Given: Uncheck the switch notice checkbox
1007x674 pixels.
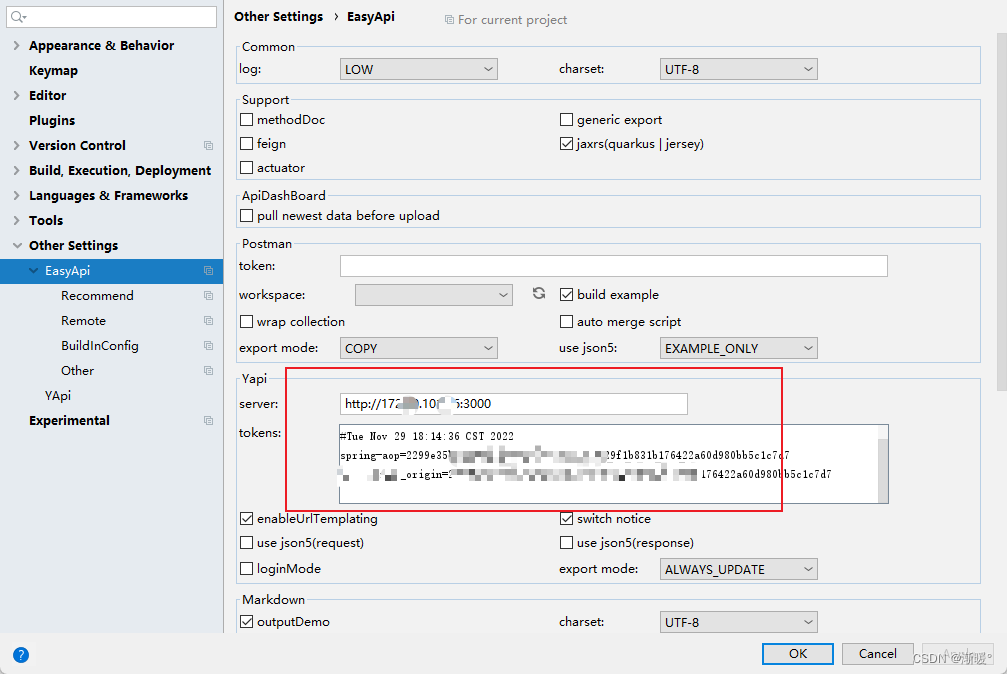Looking at the screenshot, I should [566, 519].
